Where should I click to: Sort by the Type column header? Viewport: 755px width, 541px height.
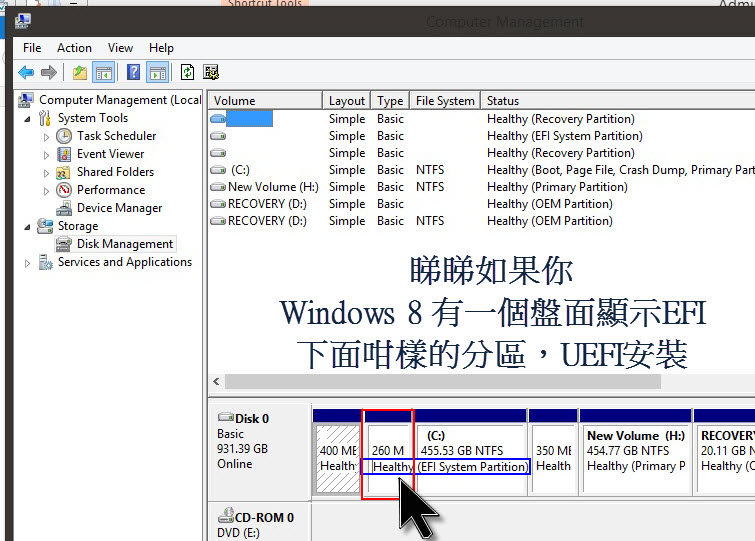coord(390,101)
